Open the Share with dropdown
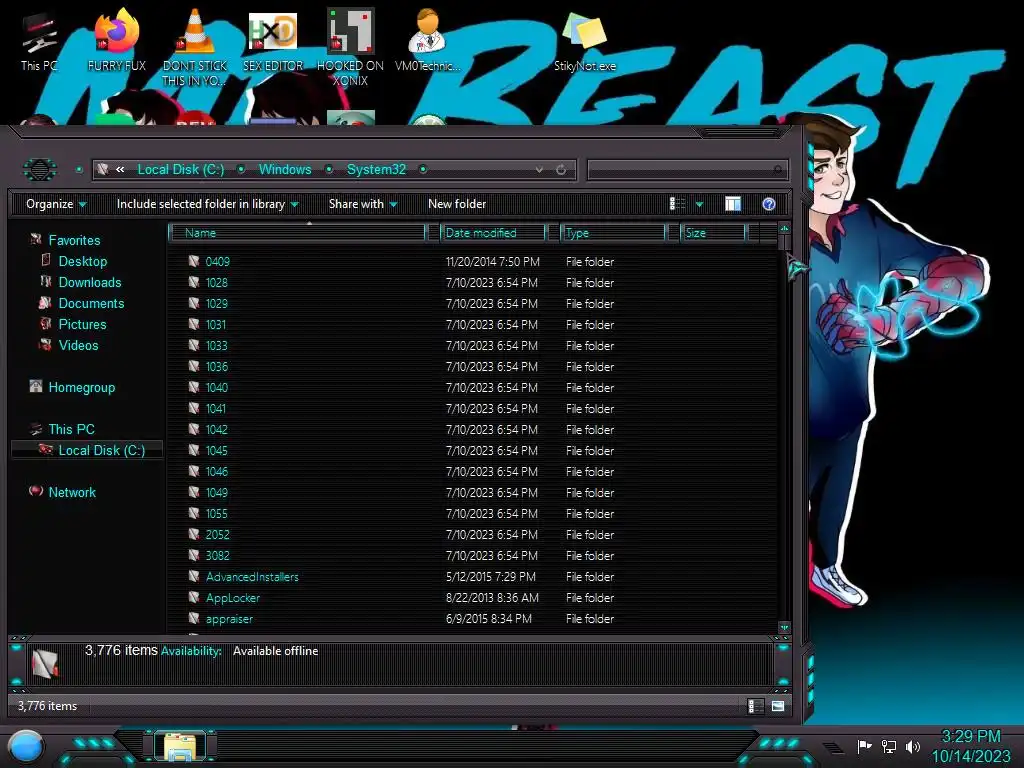Image resolution: width=1024 pixels, height=768 pixels. [363, 204]
